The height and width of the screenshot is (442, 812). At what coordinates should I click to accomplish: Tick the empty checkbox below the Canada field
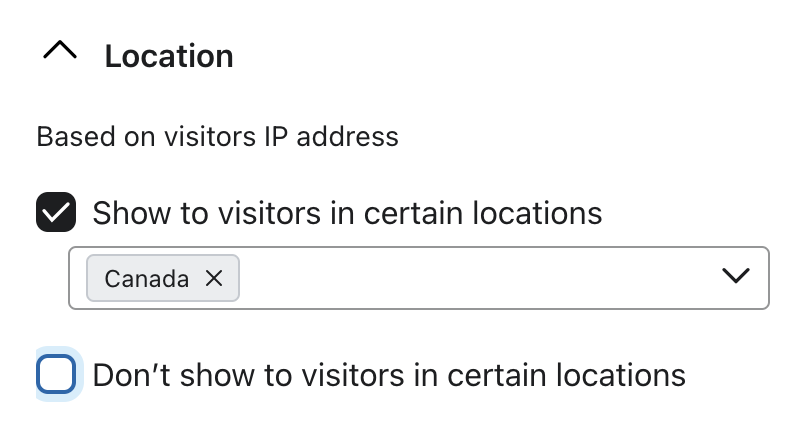(56, 375)
